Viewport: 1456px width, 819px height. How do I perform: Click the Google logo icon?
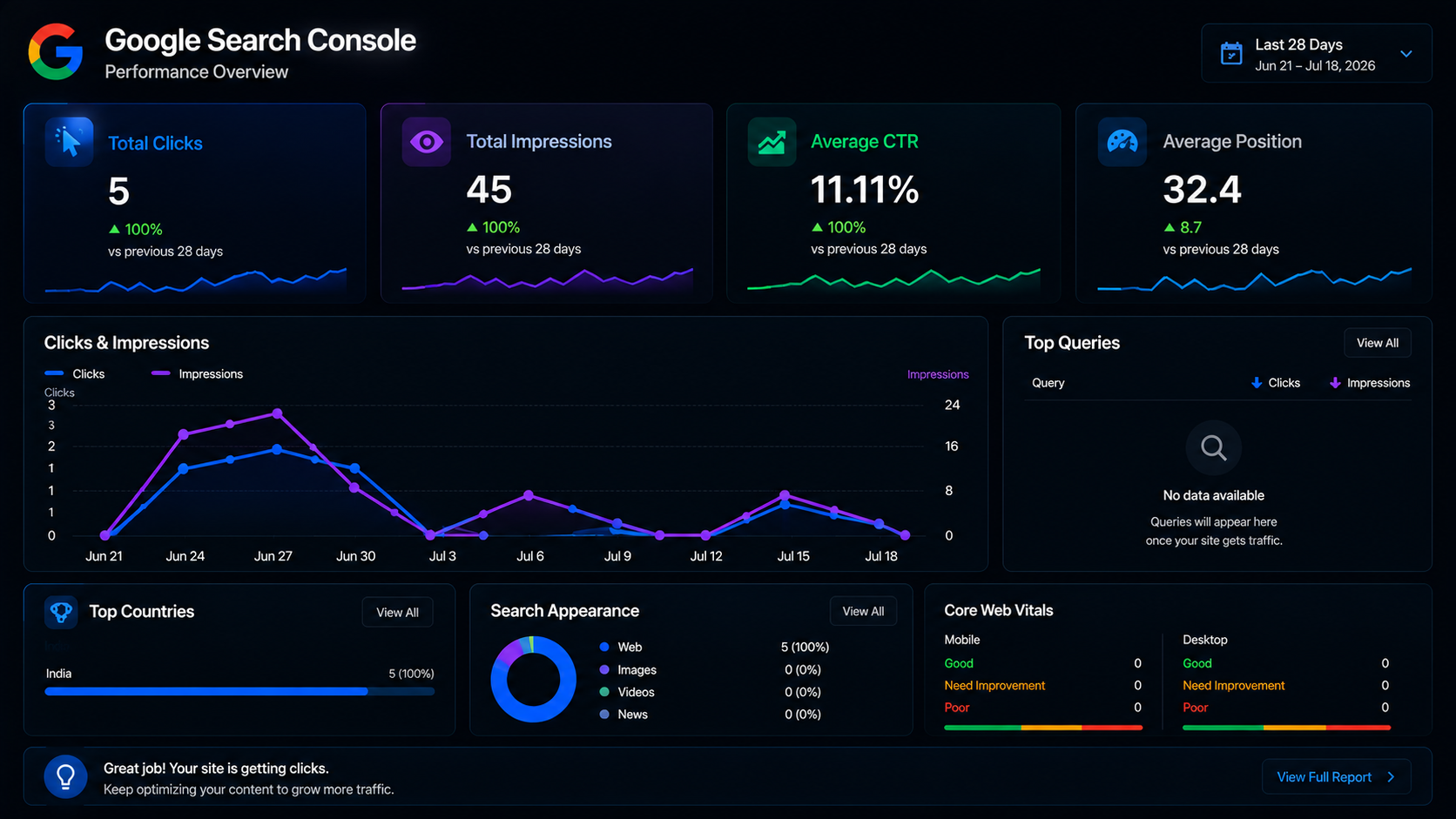pyautogui.click(x=56, y=52)
